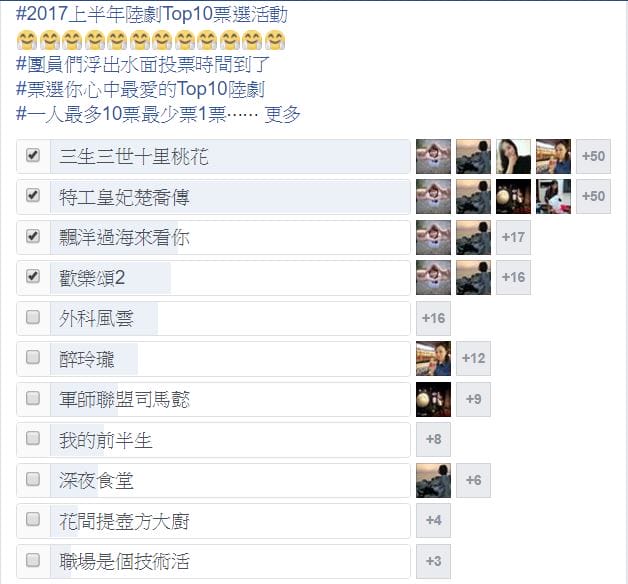
Task: Show the +8 voters for 我的前半生
Action: [x=433, y=439]
